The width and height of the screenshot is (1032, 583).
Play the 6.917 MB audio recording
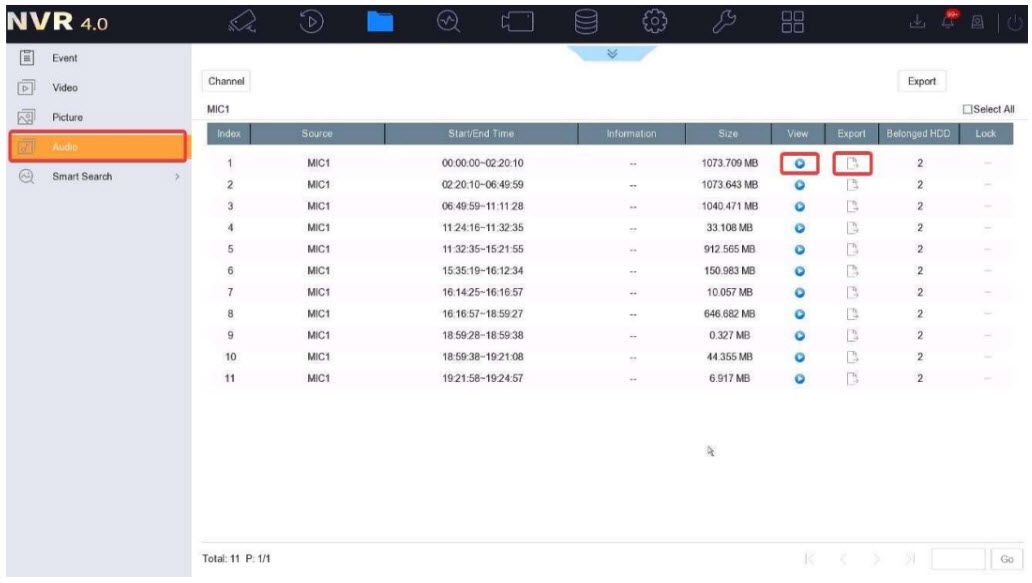(x=800, y=378)
